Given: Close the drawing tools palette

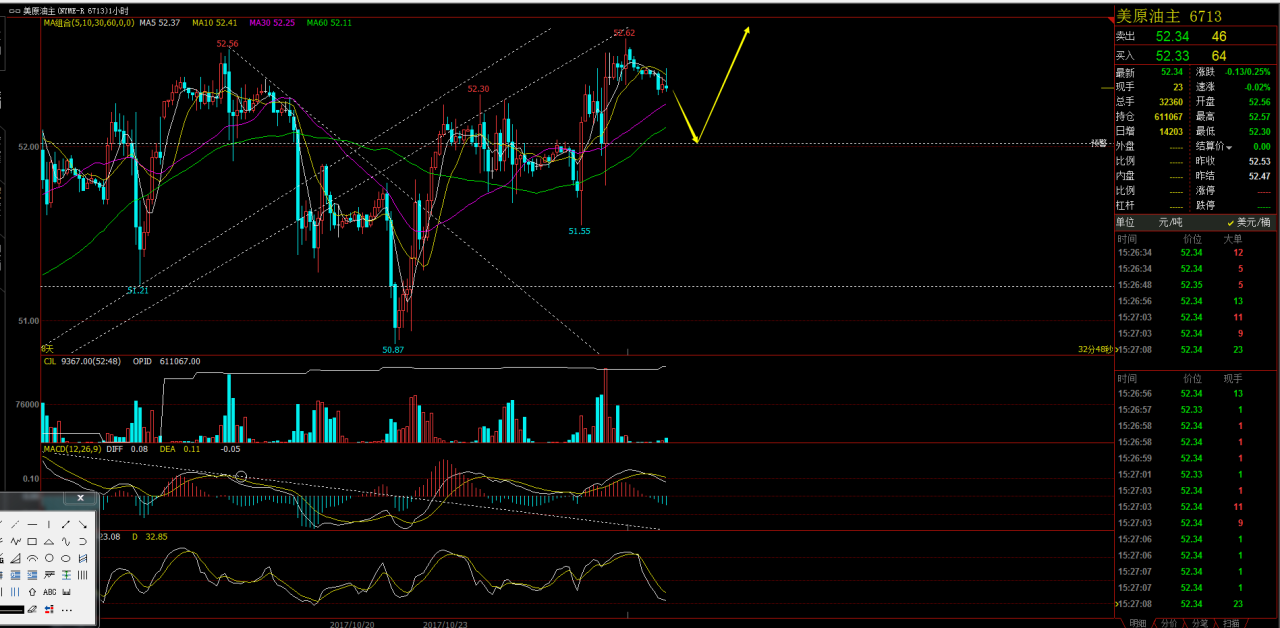Looking at the screenshot, I should [80, 498].
